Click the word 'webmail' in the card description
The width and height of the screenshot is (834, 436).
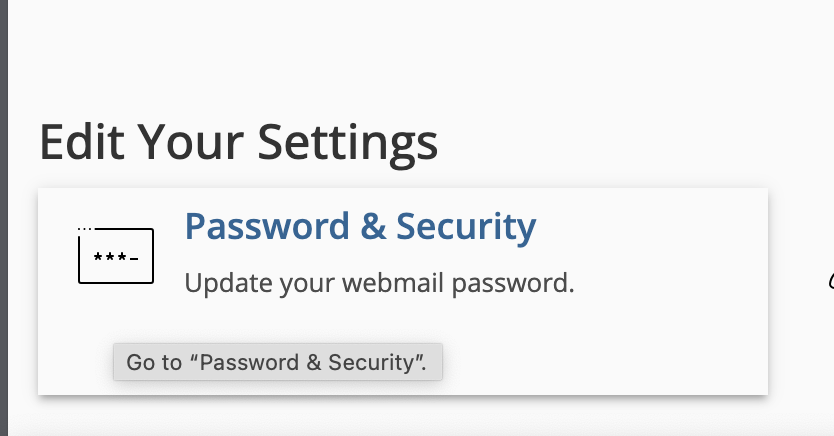393,282
